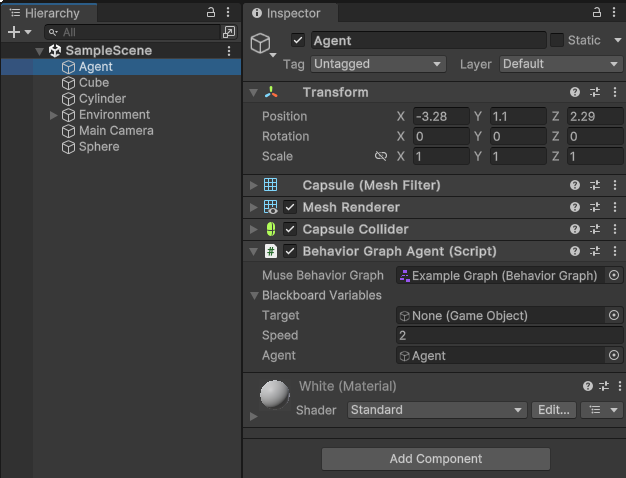Collapse the SampleScene foldout
The width and height of the screenshot is (626, 478).
pyautogui.click(x=39, y=51)
